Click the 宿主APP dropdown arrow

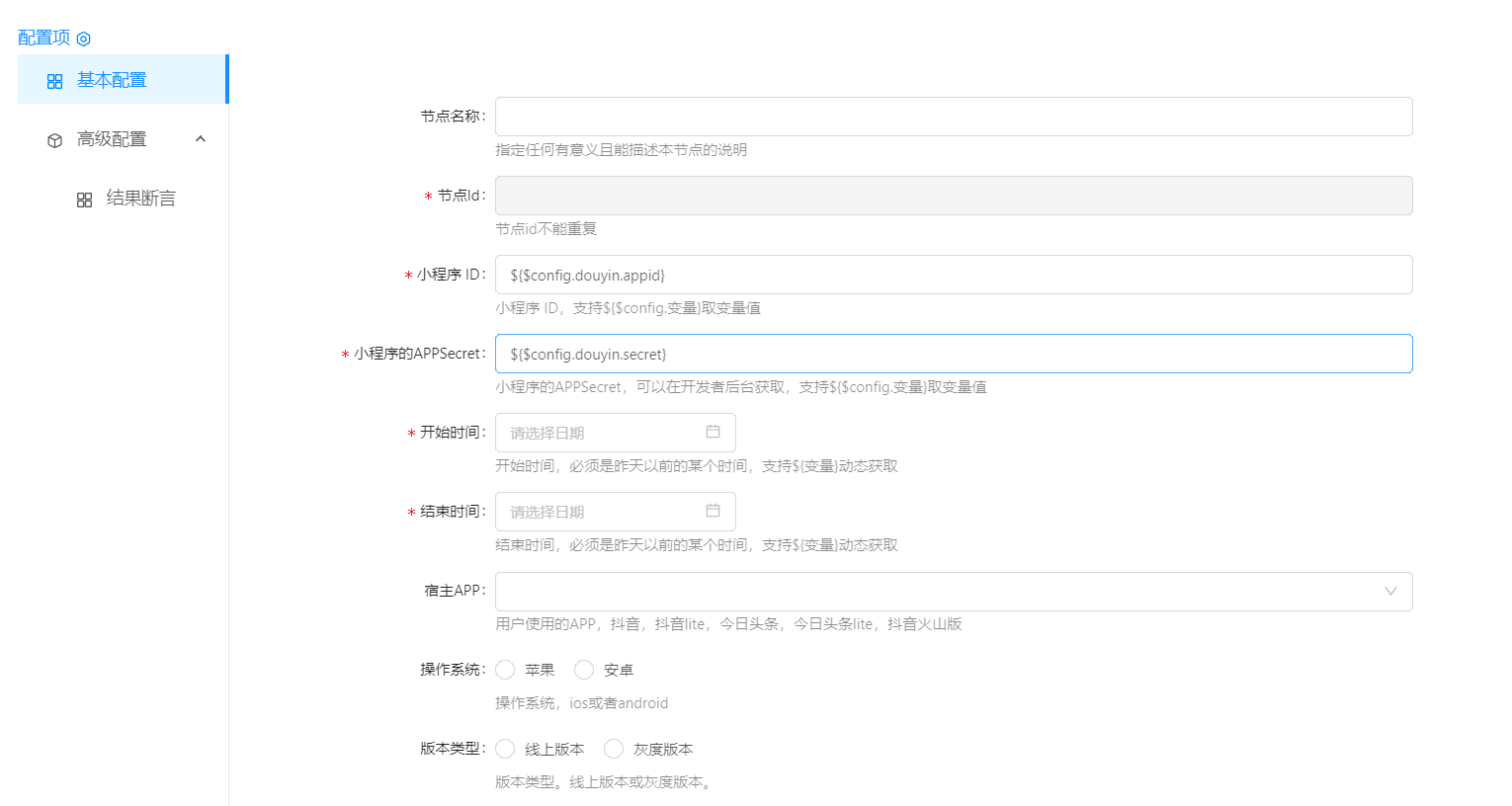(1390, 592)
